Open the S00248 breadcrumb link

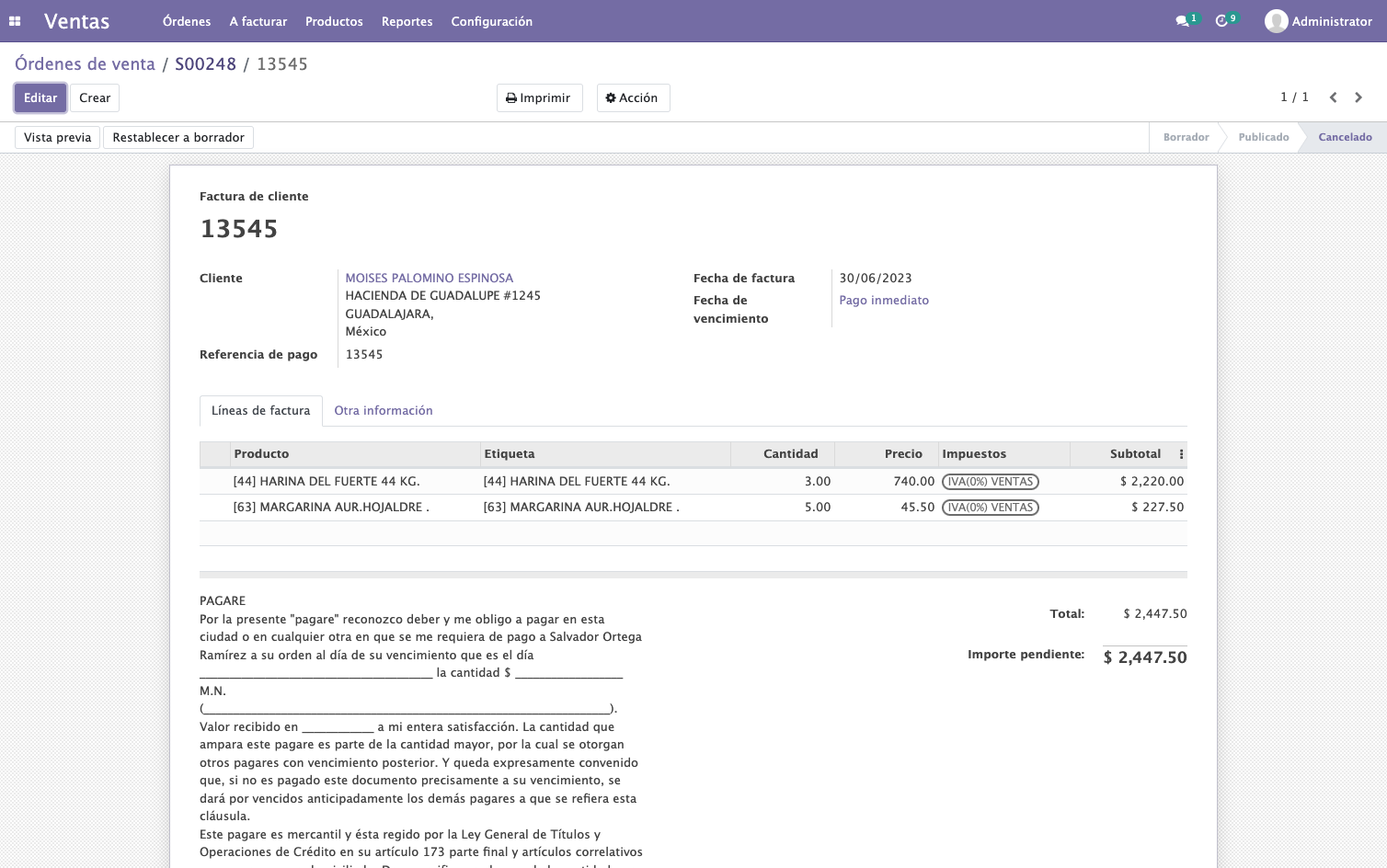click(x=205, y=64)
